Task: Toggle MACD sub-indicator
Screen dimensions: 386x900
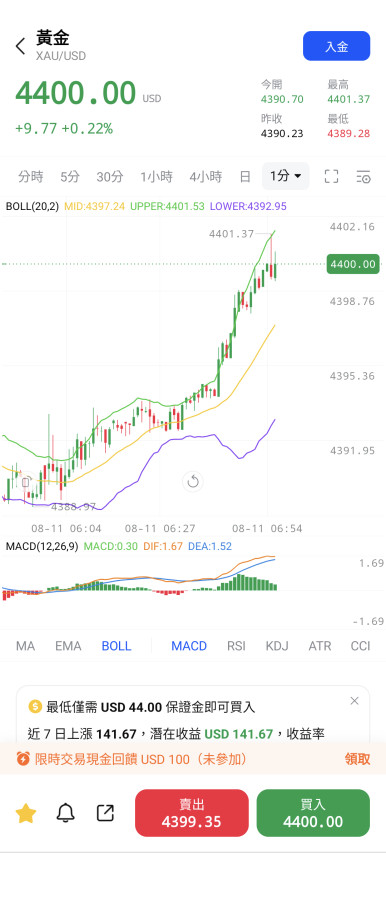Action: coord(189,646)
